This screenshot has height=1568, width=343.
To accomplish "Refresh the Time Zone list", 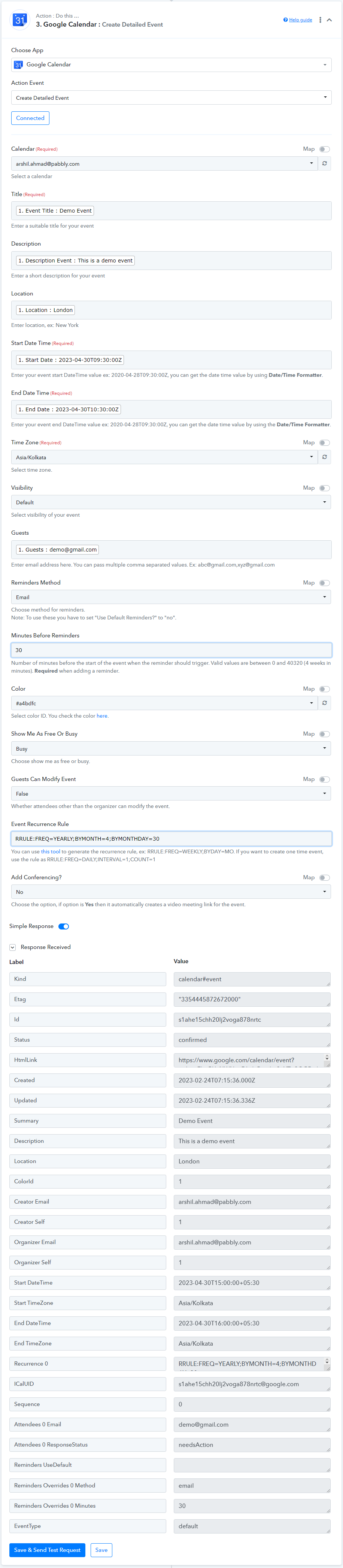I will click(325, 457).
